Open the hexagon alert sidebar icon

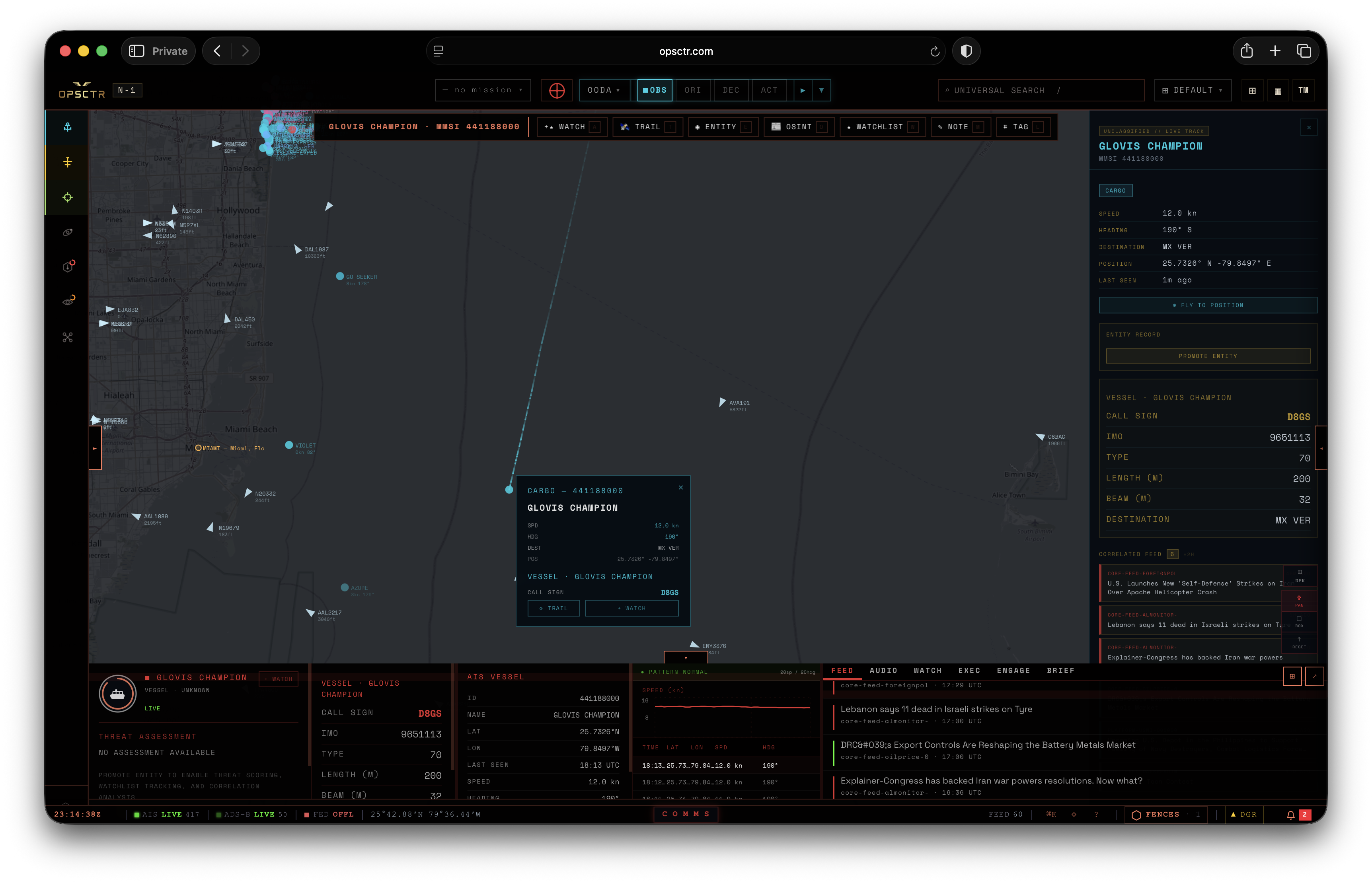click(68, 266)
